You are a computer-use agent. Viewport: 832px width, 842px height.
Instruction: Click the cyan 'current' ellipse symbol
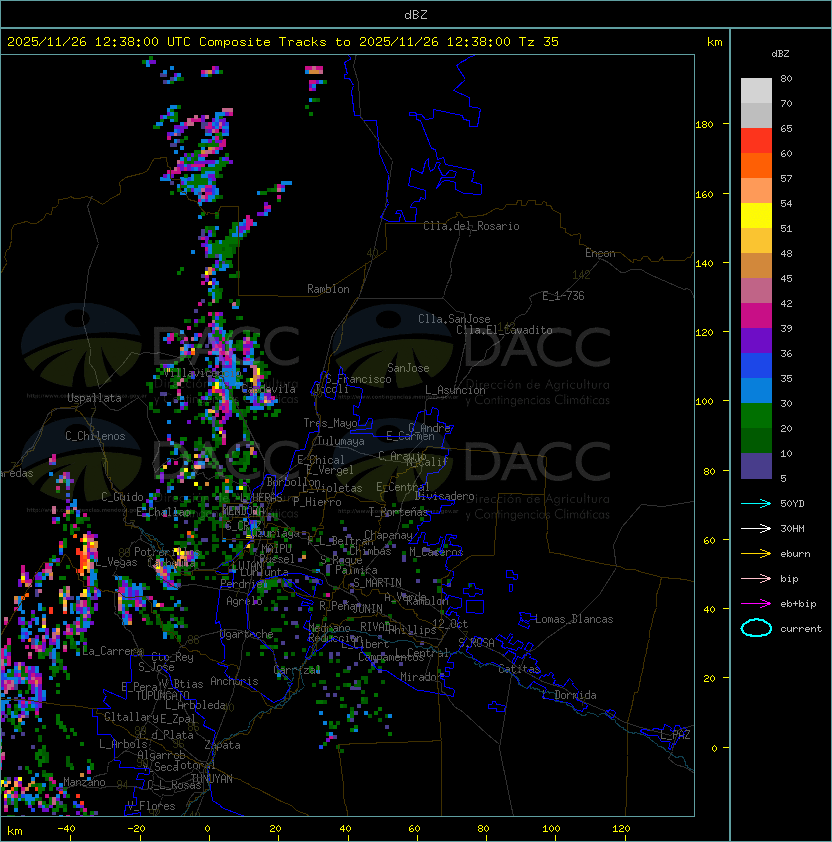point(756,628)
